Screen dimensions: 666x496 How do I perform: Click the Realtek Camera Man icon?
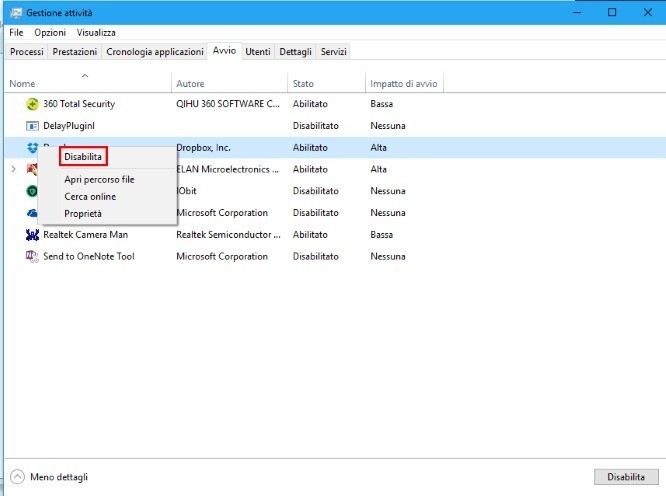[x=32, y=235]
